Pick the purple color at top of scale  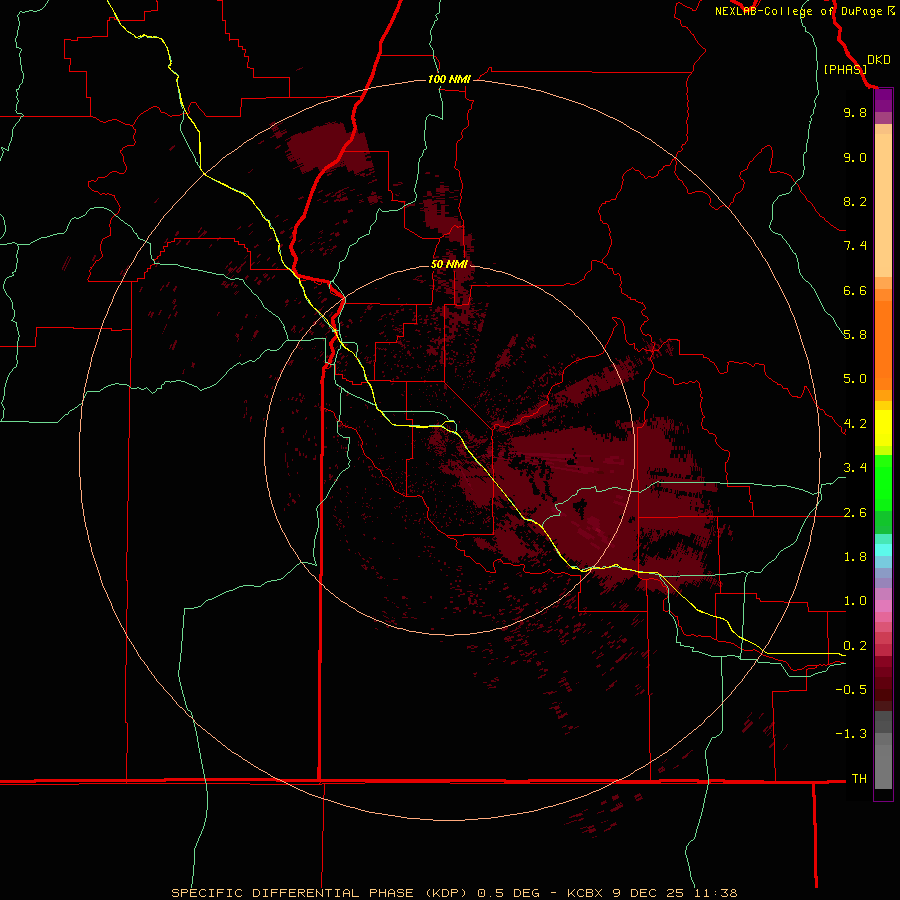point(883,100)
